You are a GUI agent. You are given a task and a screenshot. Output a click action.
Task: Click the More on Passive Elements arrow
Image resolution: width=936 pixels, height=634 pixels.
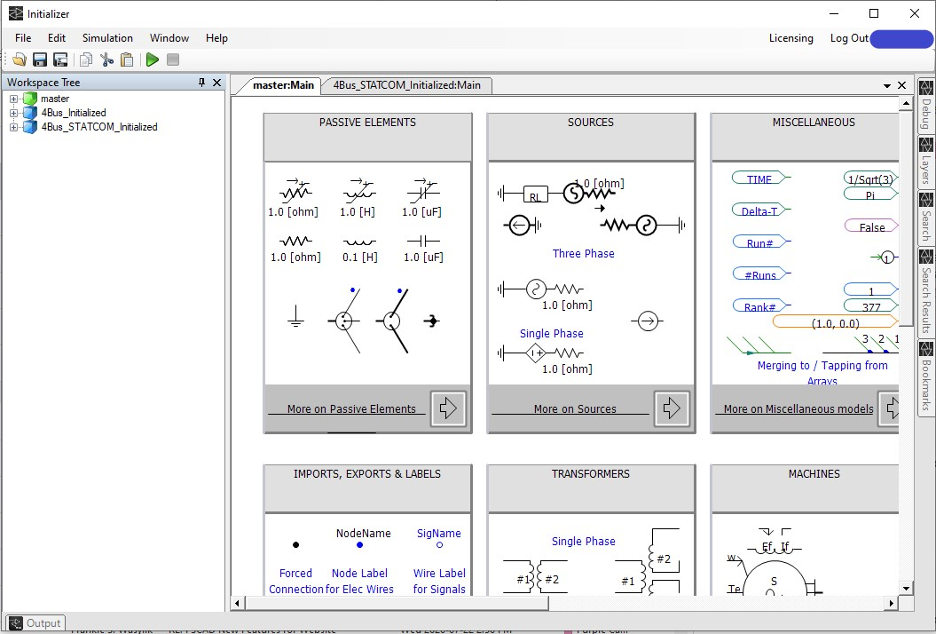[448, 408]
